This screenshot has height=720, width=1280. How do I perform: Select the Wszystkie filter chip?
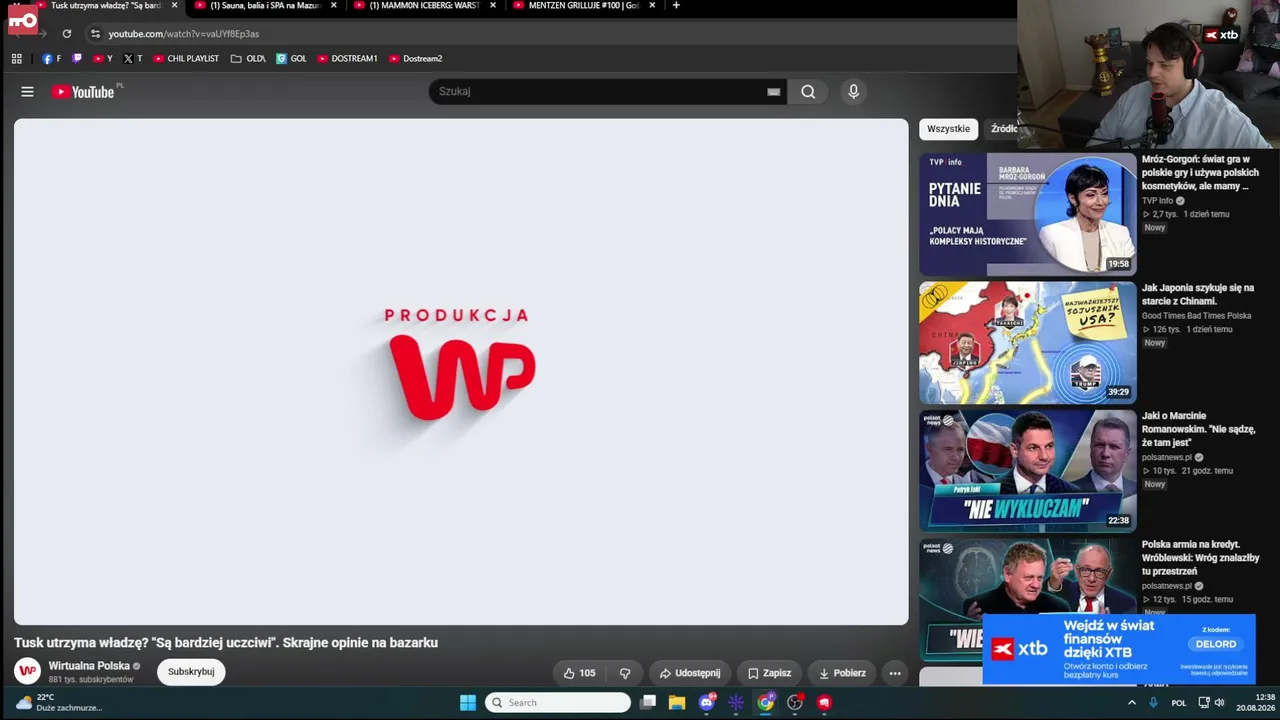948,129
